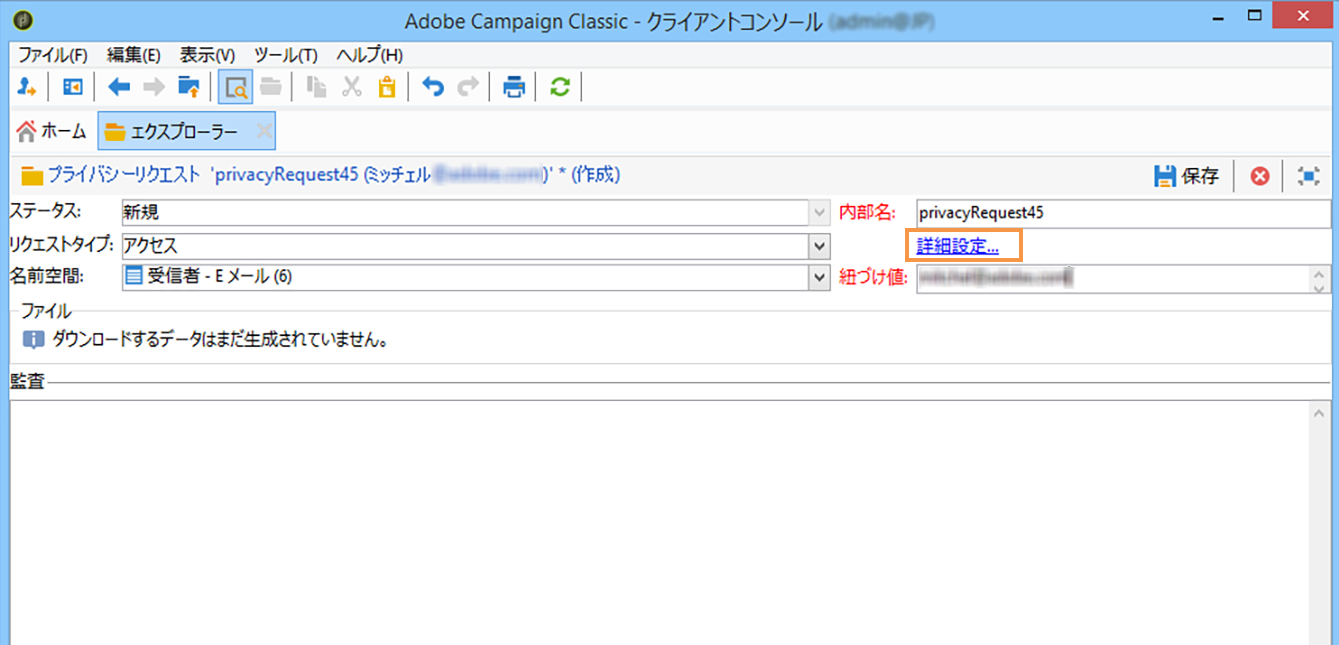This screenshot has width=1339, height=645.
Task: Open the ヘルプ(H) menu
Action: point(370,55)
